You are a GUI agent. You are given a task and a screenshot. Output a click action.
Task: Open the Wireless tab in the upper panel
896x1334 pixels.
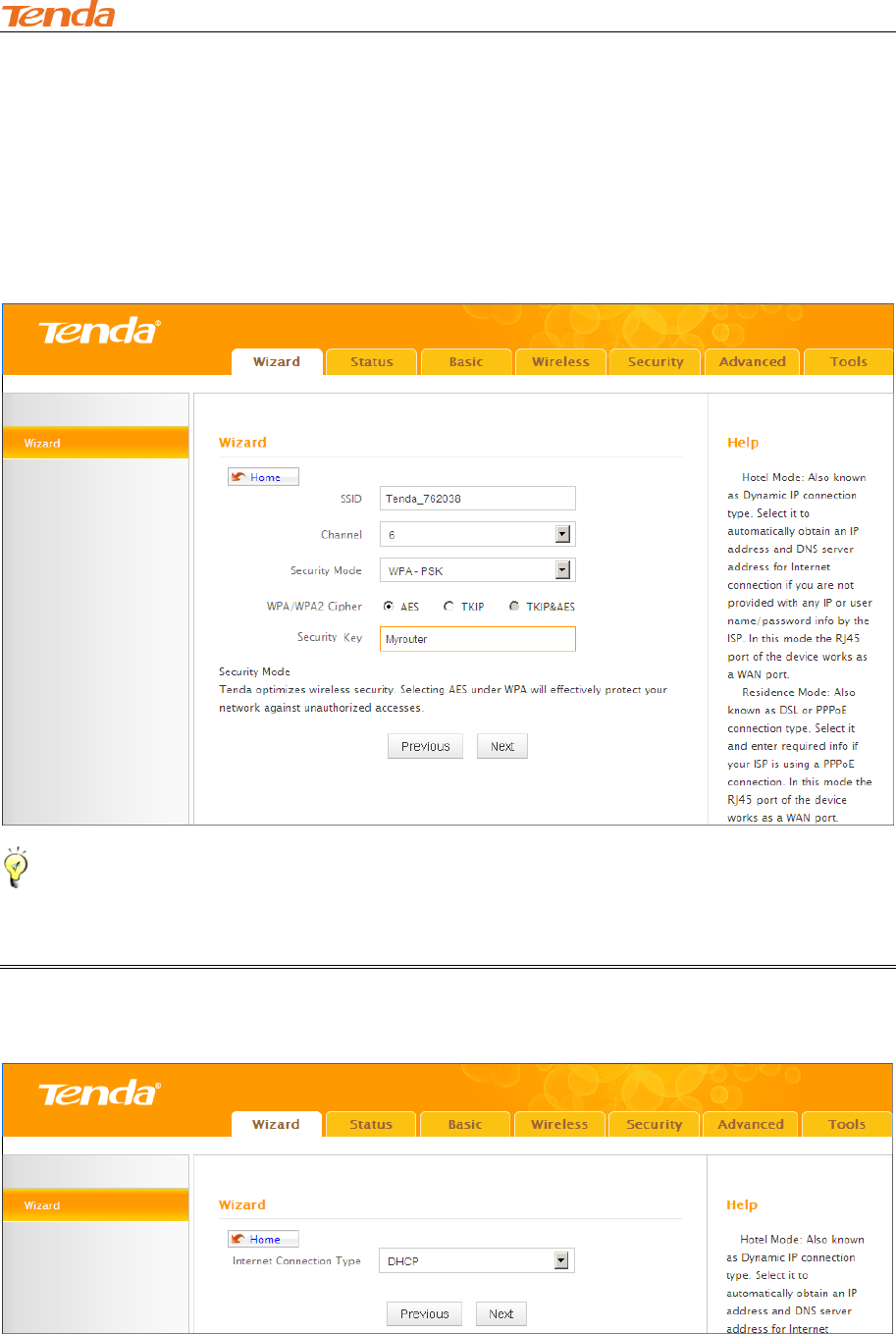tap(561, 362)
